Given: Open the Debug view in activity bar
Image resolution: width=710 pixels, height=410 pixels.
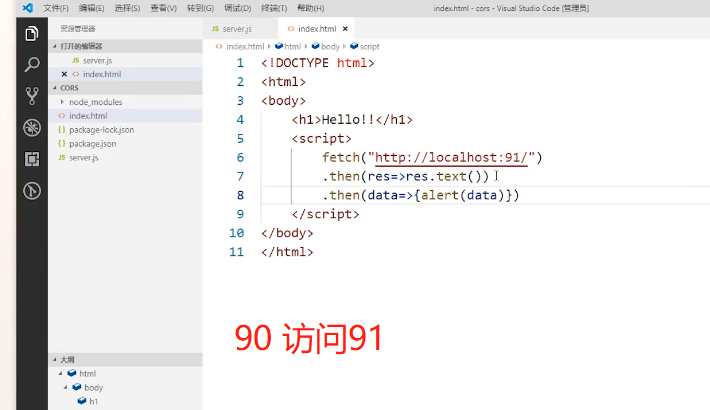Looking at the screenshot, I should [32, 128].
